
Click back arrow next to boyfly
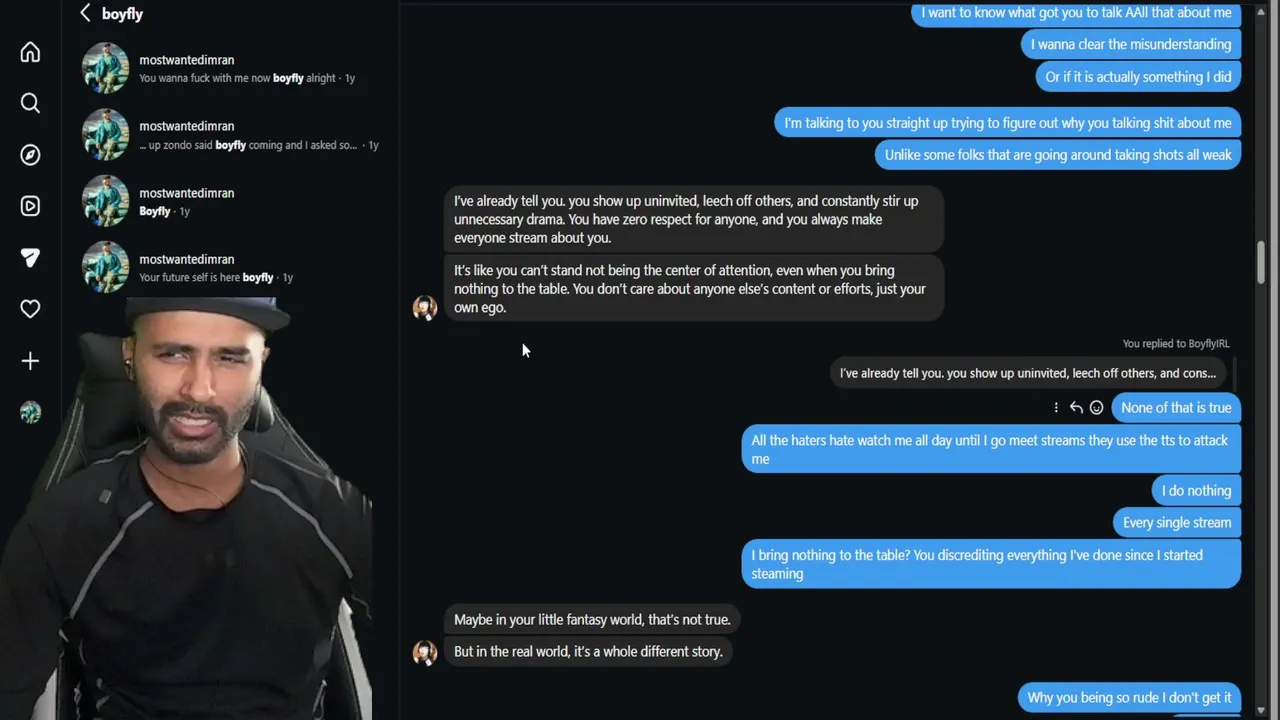pyautogui.click(x=85, y=13)
